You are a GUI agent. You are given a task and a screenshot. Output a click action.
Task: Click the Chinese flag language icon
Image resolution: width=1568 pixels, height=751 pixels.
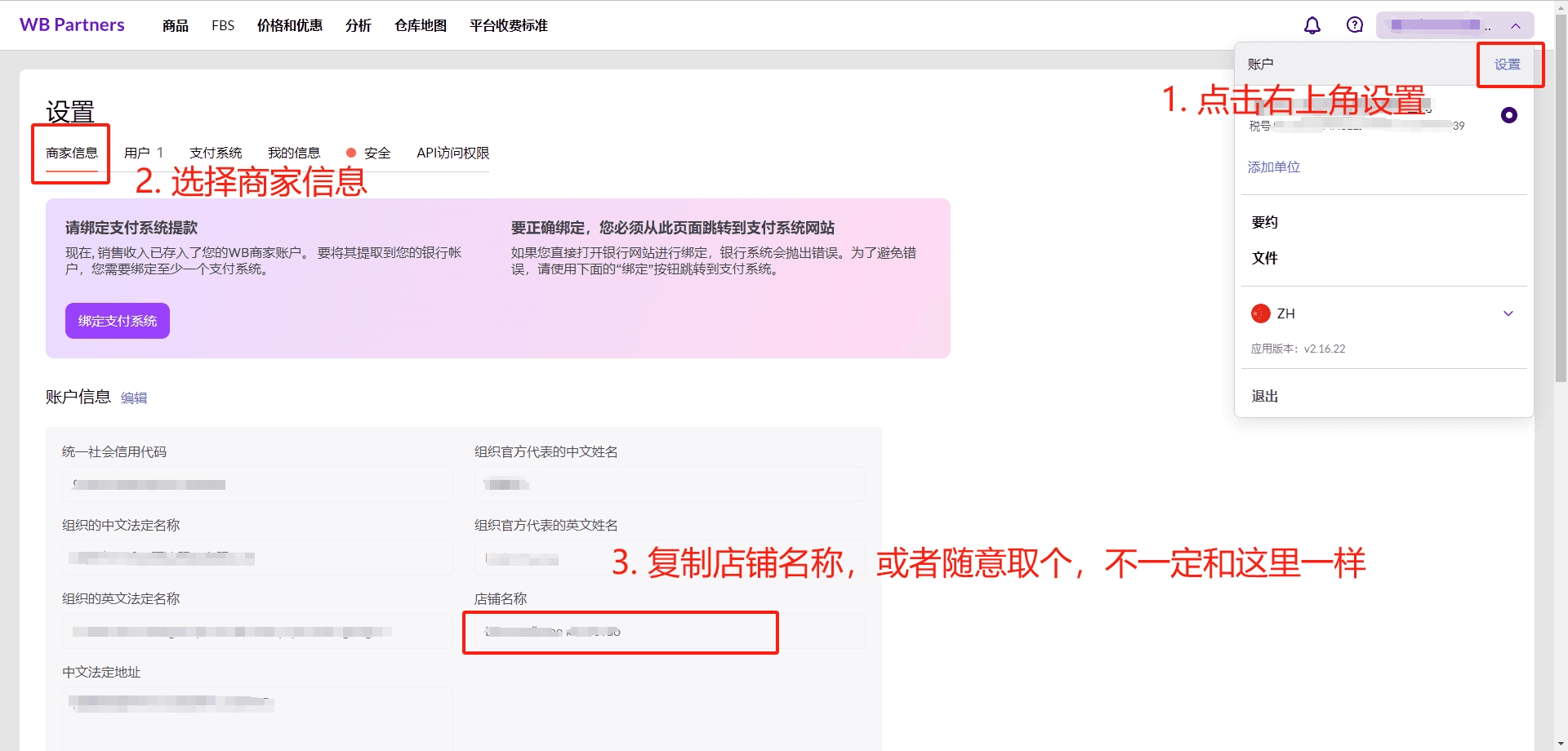tap(1260, 313)
